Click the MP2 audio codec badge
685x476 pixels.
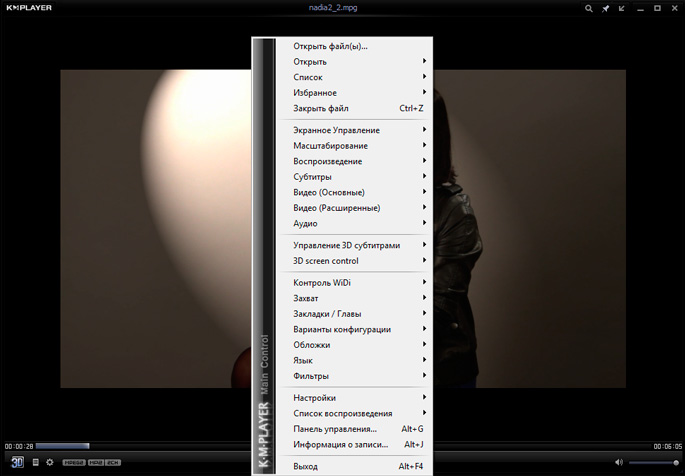coord(96,462)
